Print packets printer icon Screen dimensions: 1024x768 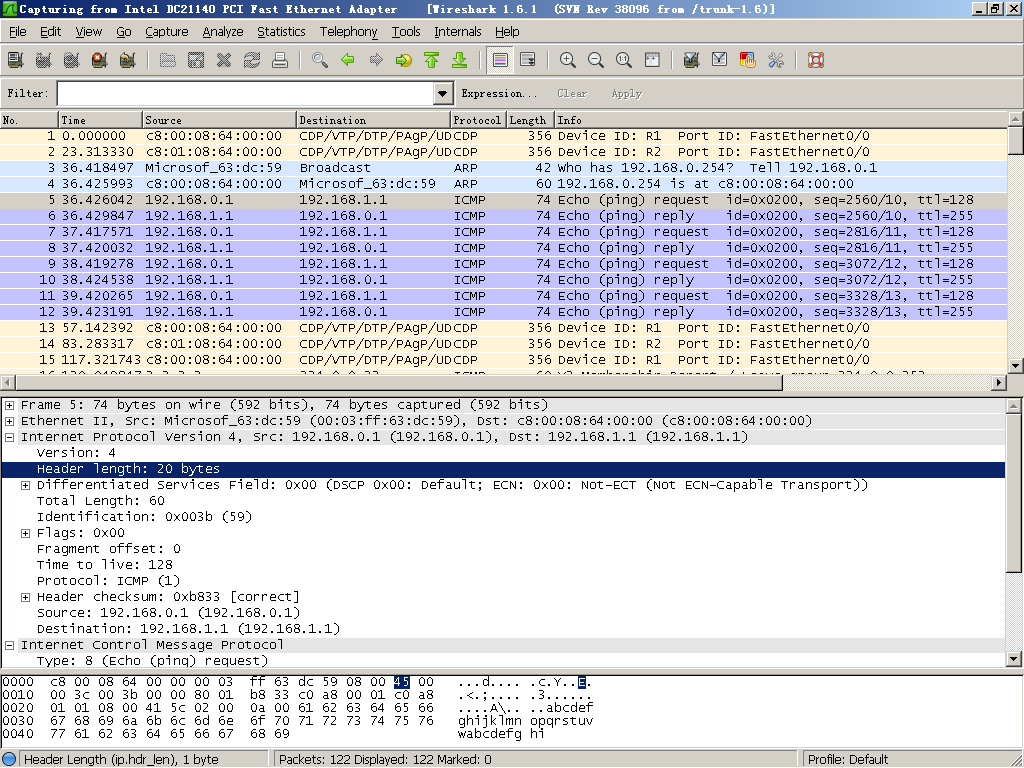280,60
